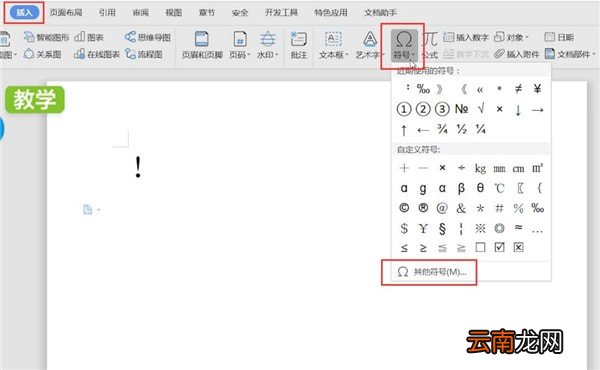The image size is (600, 370).
Task: Insert the β beta symbol
Action: point(461,188)
